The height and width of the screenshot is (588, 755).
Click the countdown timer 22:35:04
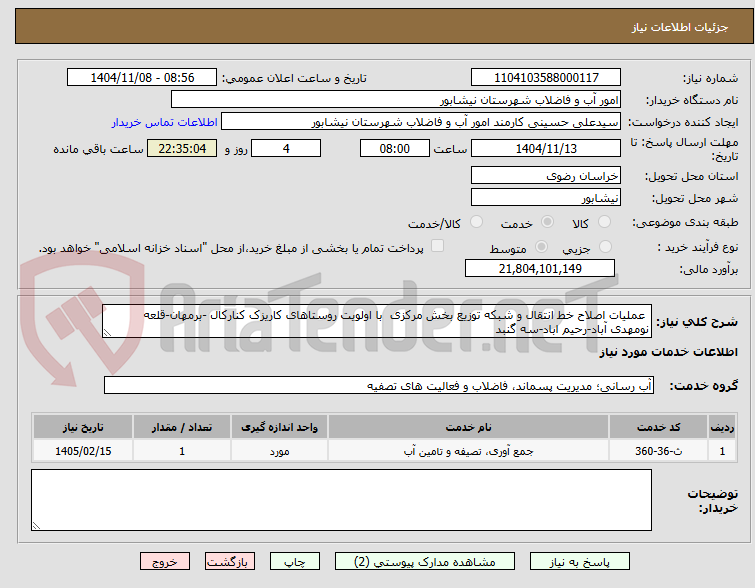(x=182, y=148)
